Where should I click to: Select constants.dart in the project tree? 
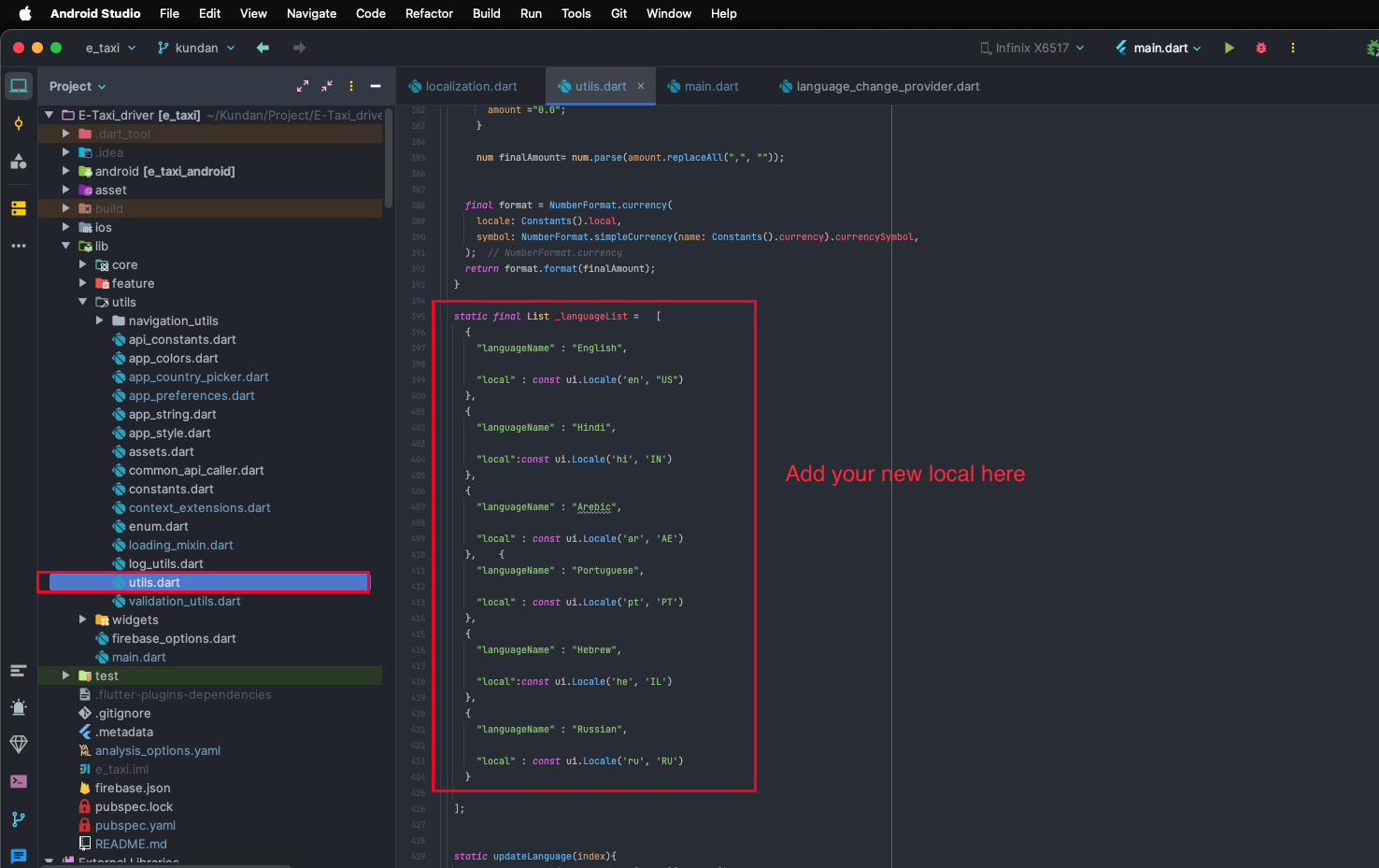(171, 489)
